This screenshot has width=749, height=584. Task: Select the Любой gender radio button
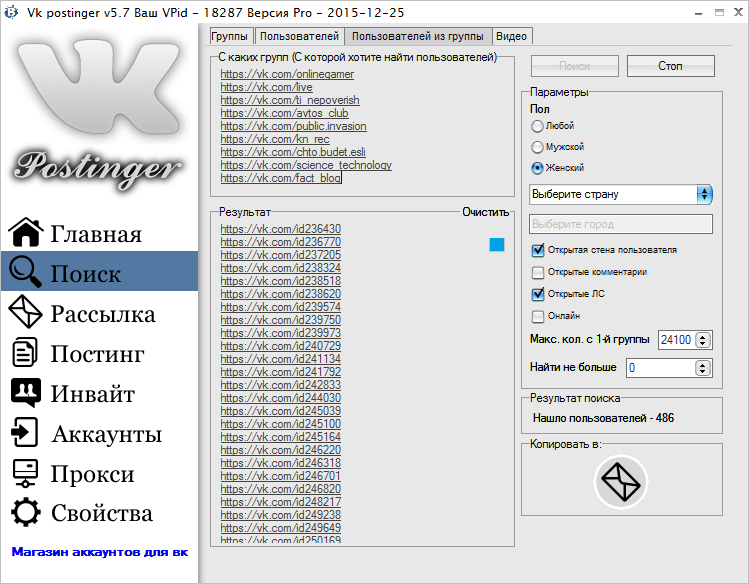point(537,126)
